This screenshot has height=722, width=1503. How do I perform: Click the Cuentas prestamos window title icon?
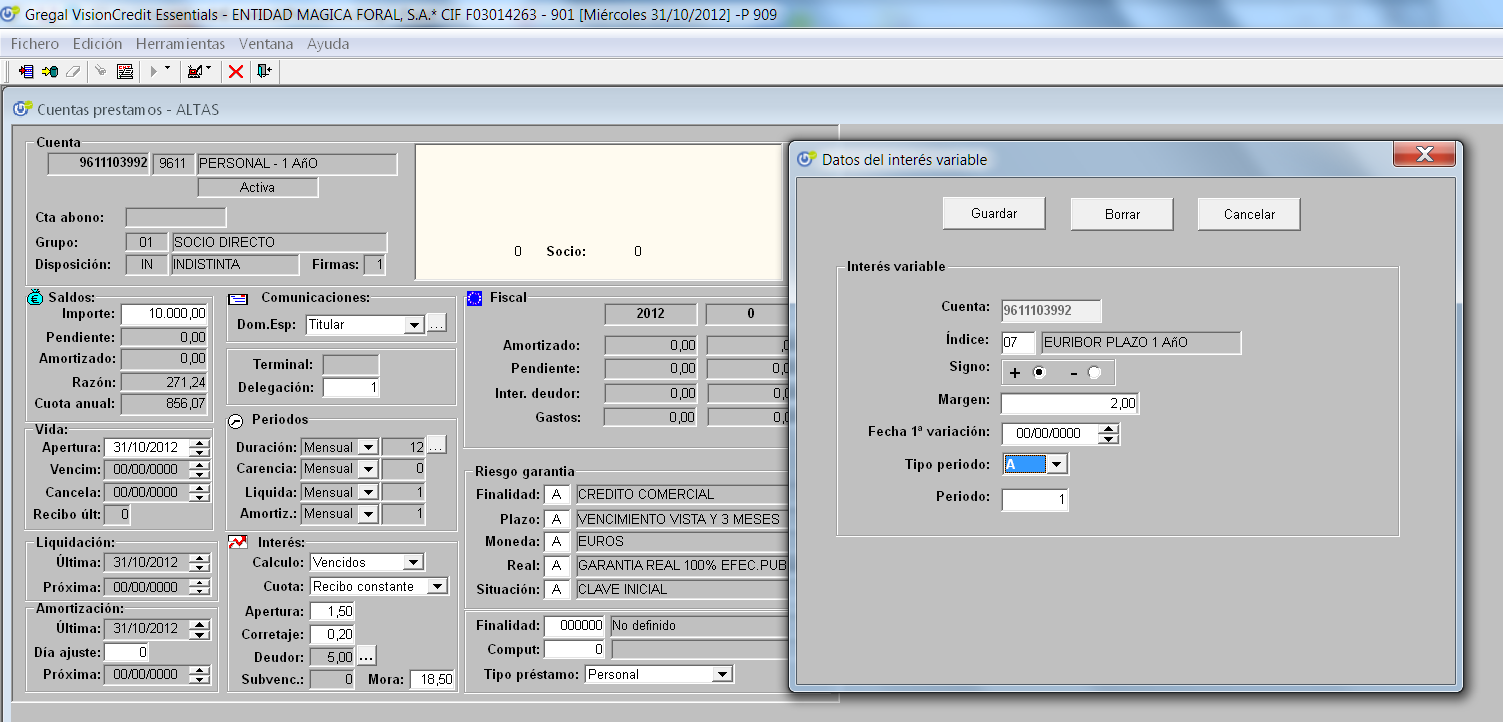point(22,109)
